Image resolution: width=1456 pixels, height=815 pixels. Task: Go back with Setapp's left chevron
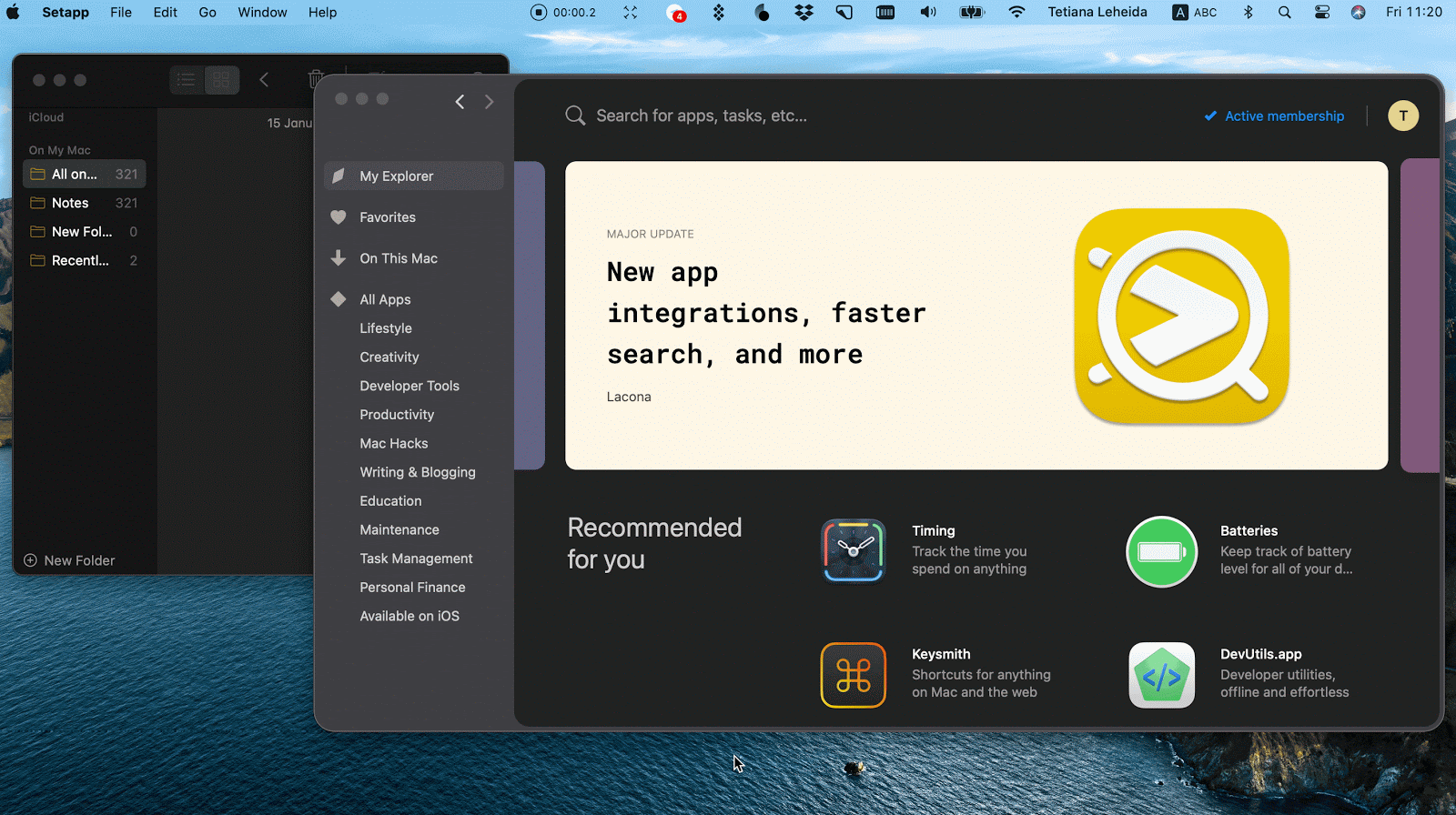tap(460, 102)
